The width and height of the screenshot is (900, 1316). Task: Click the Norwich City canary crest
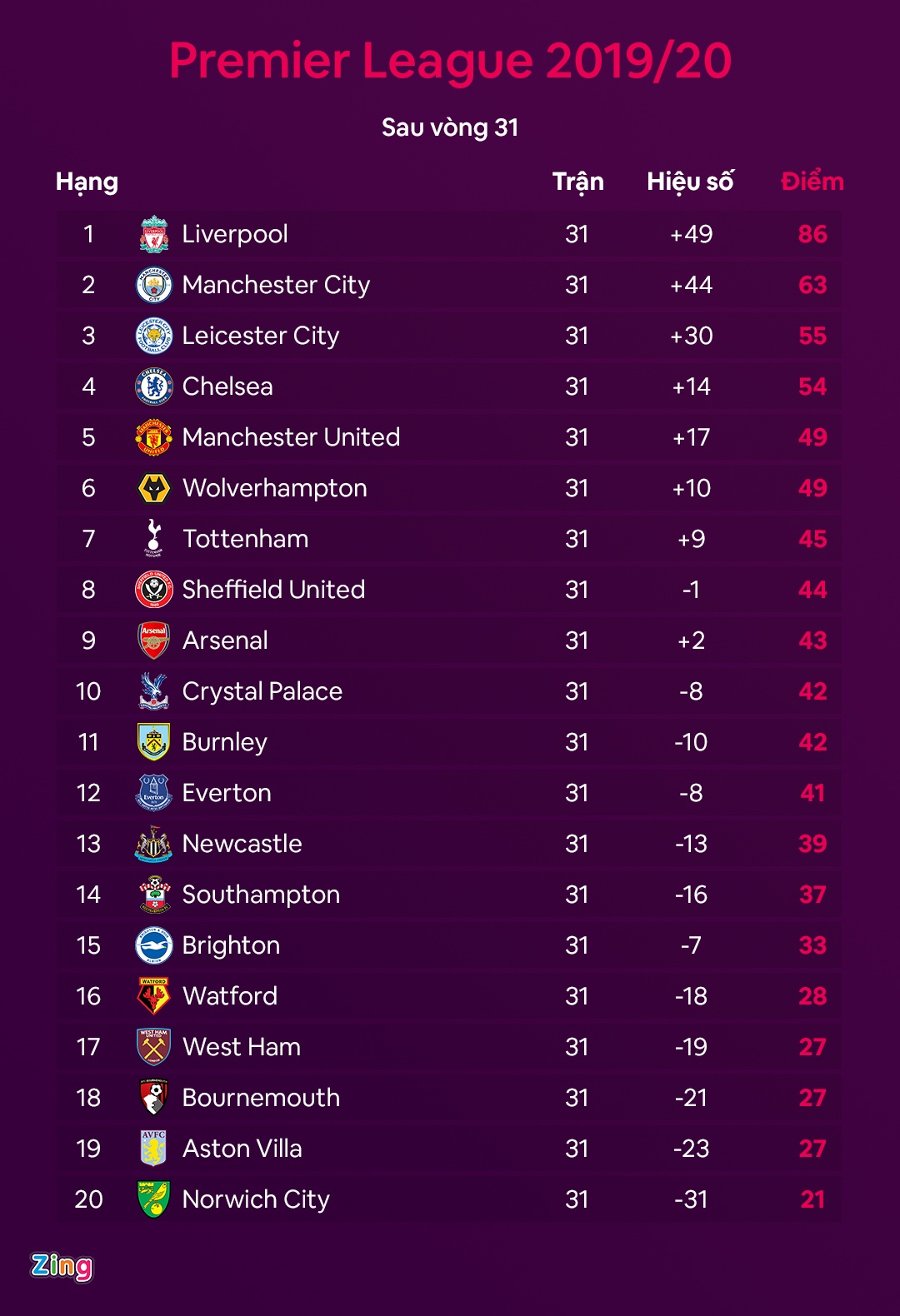click(154, 1199)
